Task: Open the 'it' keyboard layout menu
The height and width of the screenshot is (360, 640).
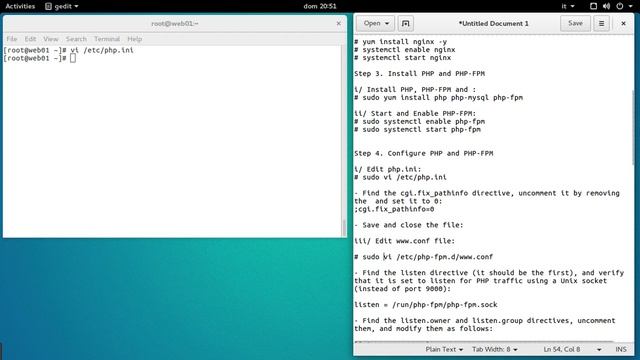Action: pos(568,6)
